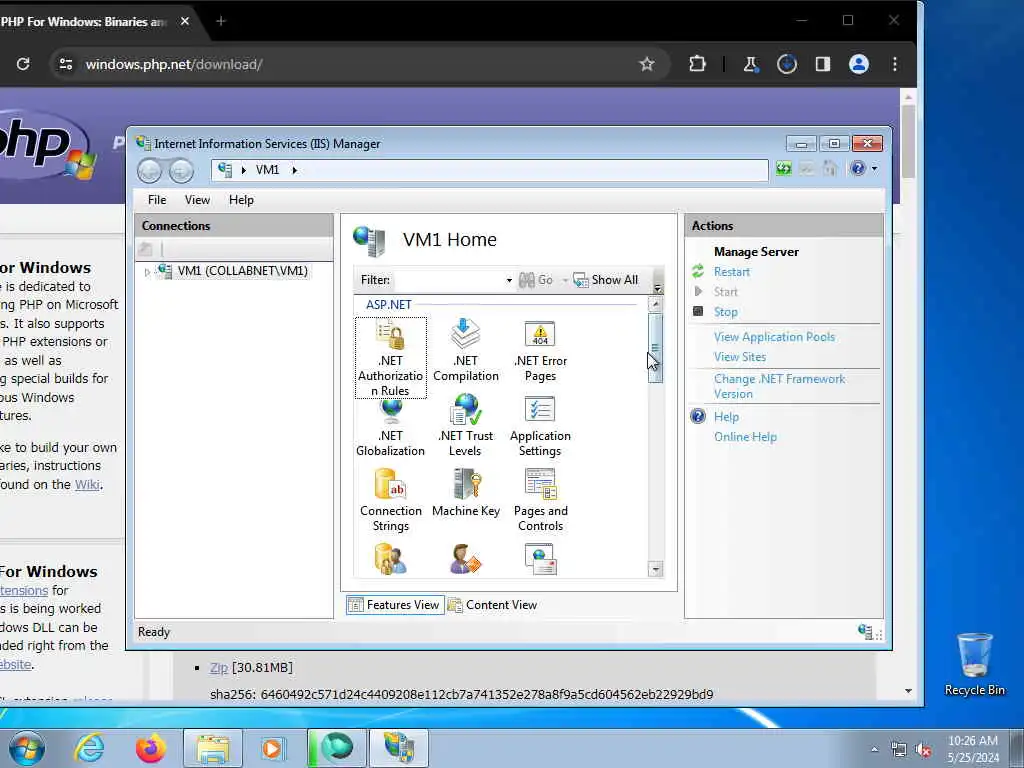Click Change .NET Framework Version link
This screenshot has width=1024, height=768.
(x=779, y=386)
